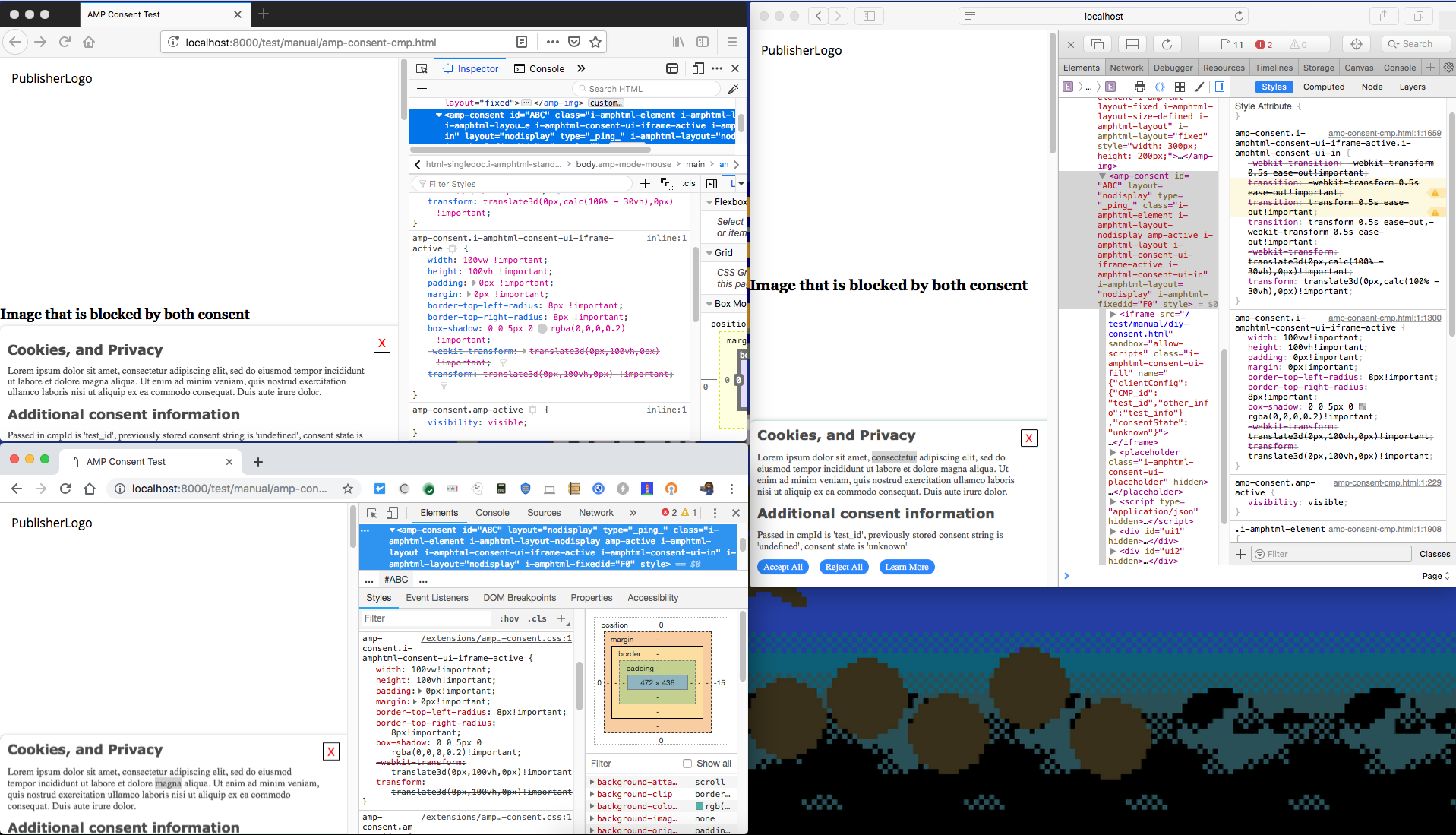Open the device toolbar icon in Chrome DevTools
Screen dimensions: 1456x835
click(392, 513)
